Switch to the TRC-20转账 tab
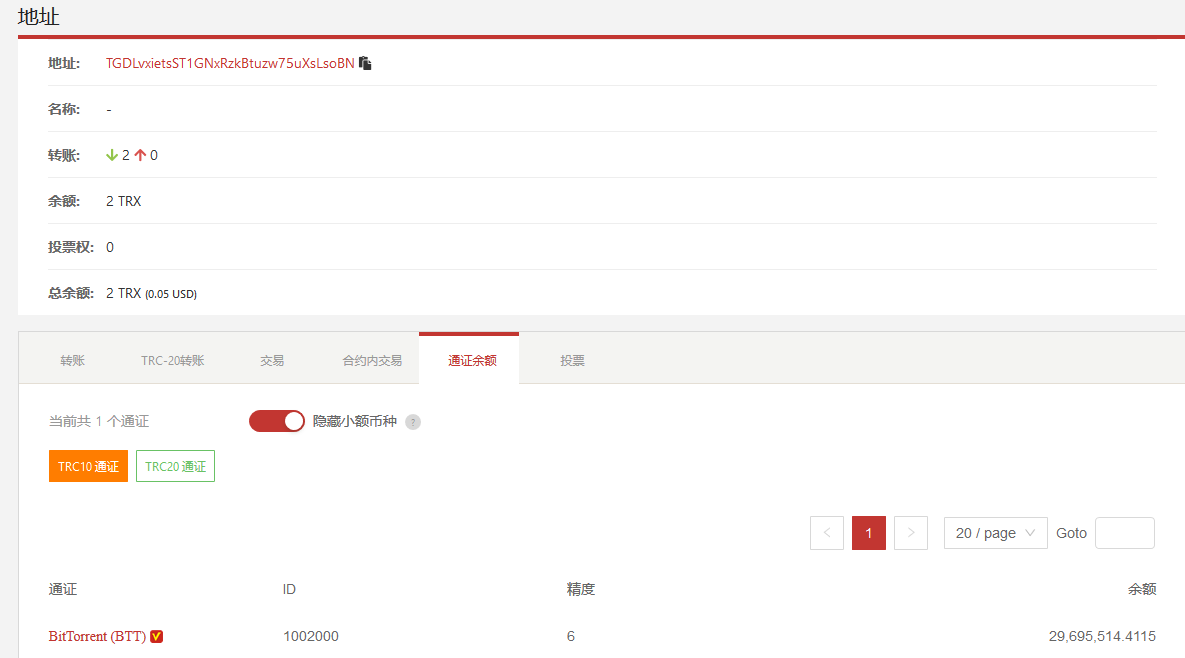The width and height of the screenshot is (1185, 658). point(172,360)
